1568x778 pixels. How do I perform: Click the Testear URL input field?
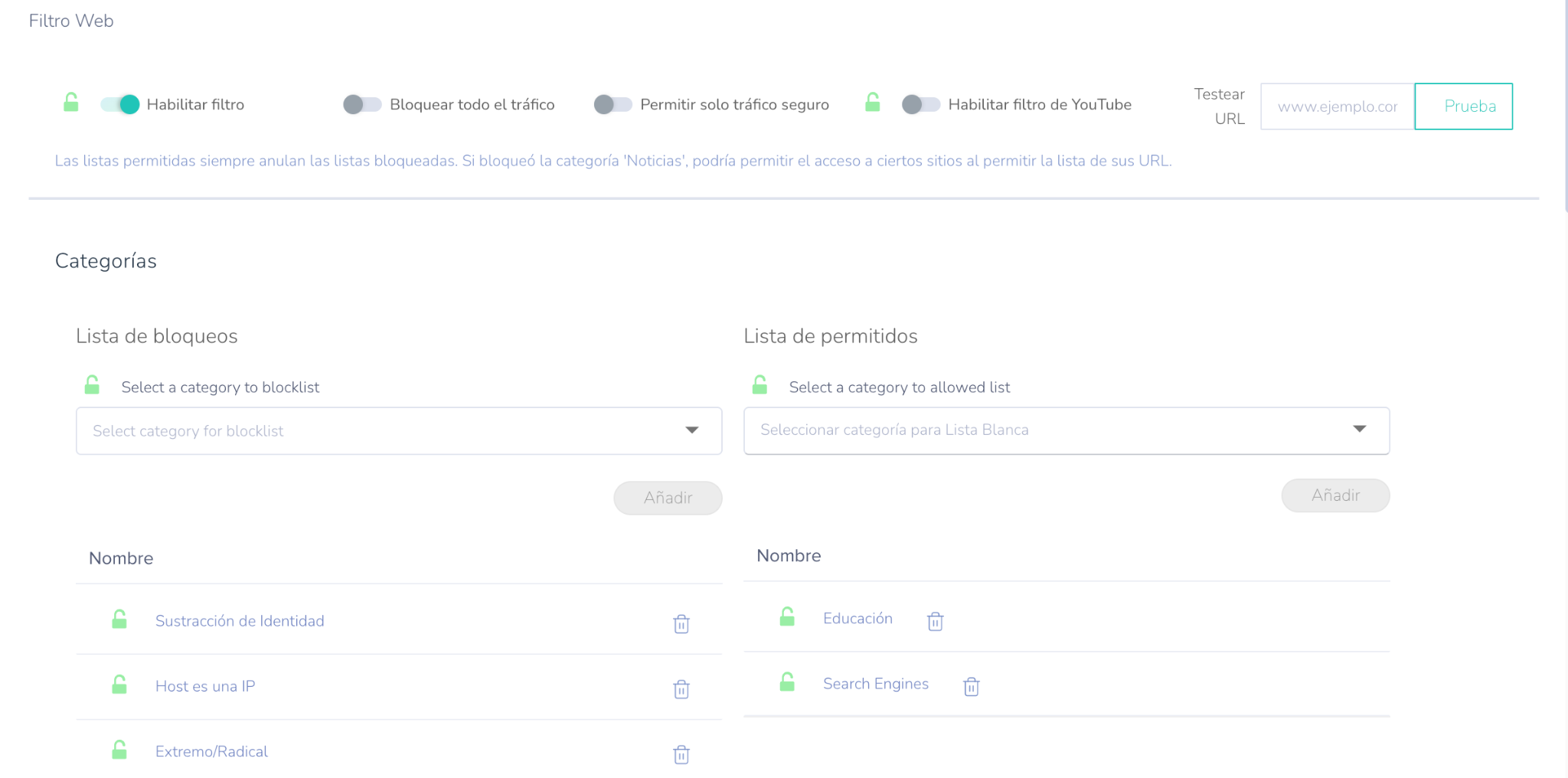1336,106
